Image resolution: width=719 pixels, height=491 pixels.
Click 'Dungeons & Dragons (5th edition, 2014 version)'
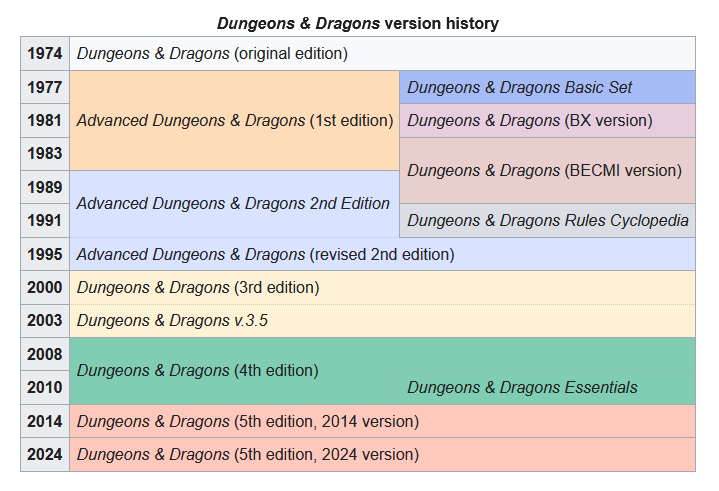pyautogui.click(x=382, y=421)
